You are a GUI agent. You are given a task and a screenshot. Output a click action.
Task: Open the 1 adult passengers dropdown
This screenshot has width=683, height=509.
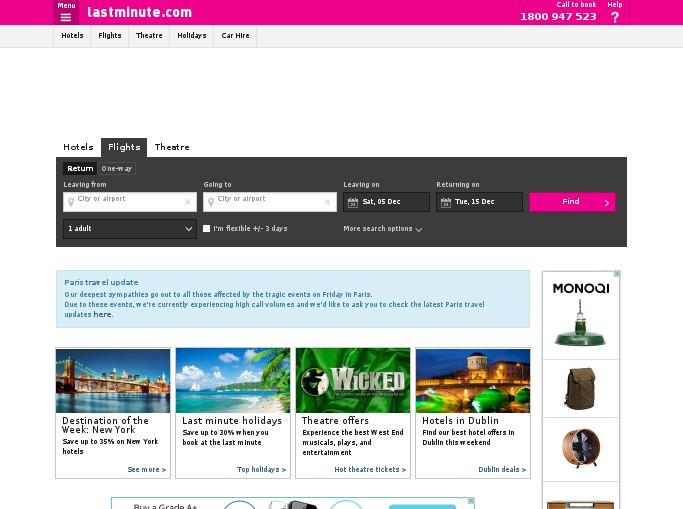pyautogui.click(x=130, y=229)
